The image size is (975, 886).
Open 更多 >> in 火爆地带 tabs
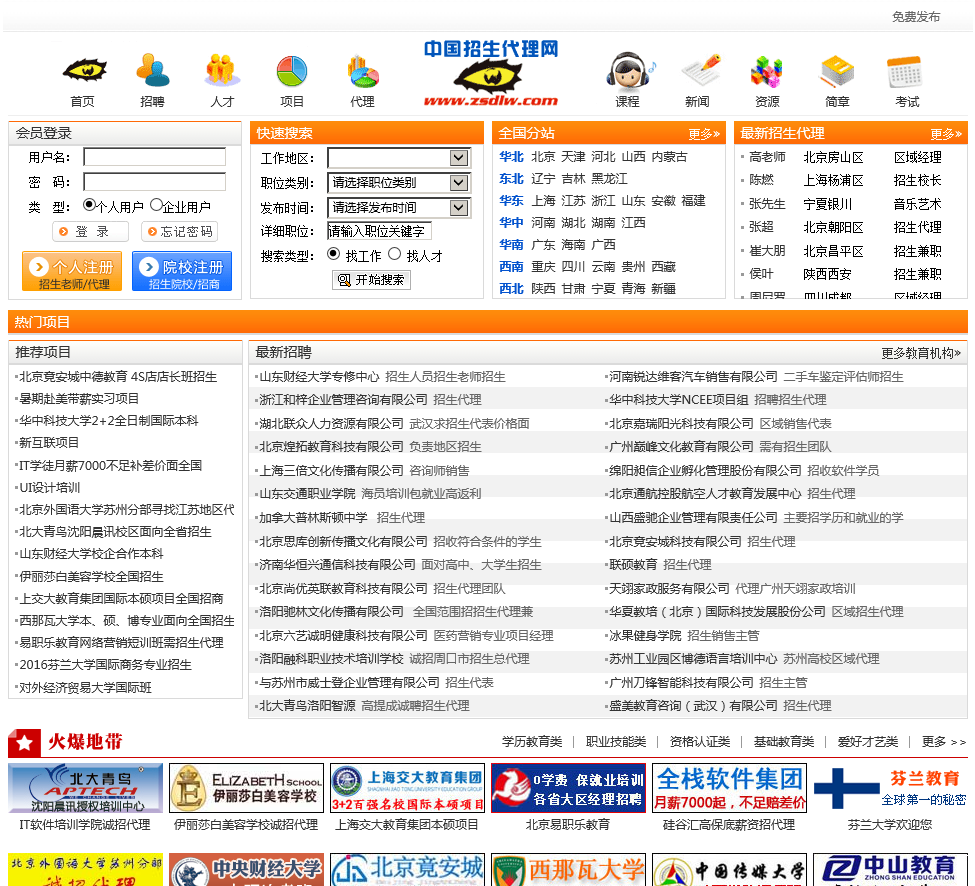click(x=944, y=742)
